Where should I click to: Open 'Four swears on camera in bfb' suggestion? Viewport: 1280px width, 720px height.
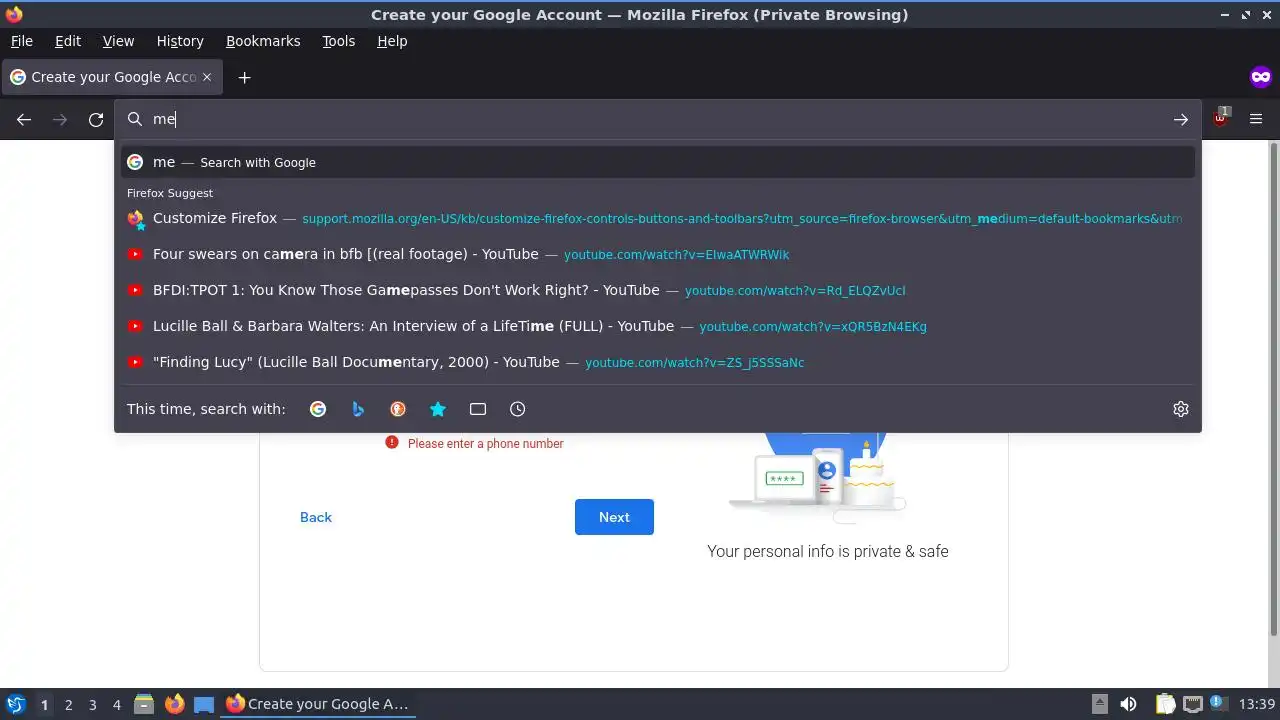658,254
